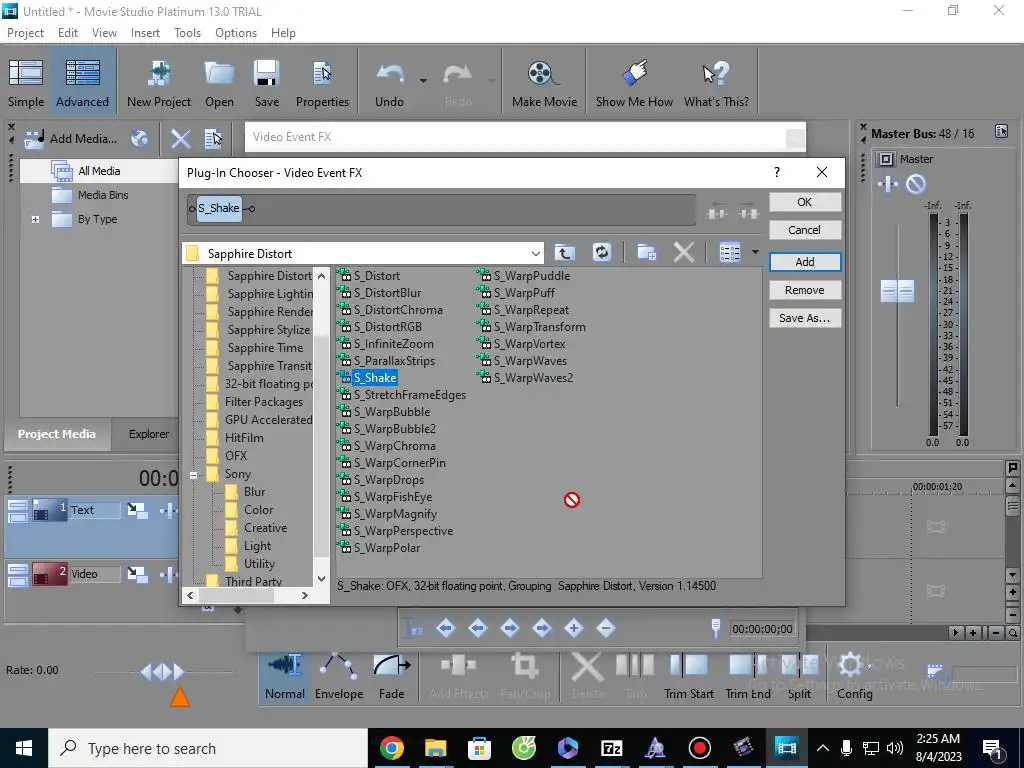Open the Edit menu
The height and width of the screenshot is (768, 1024).
[68, 33]
